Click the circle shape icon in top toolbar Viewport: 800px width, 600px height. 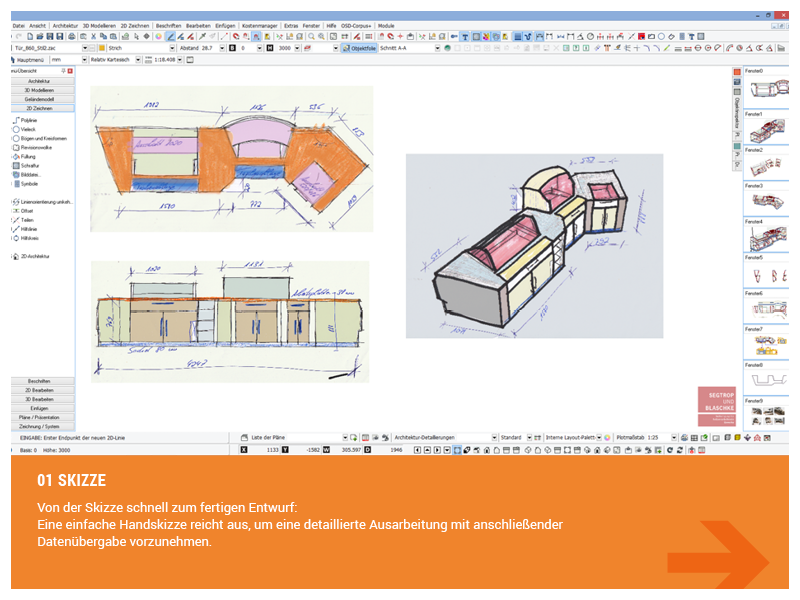pos(661,36)
